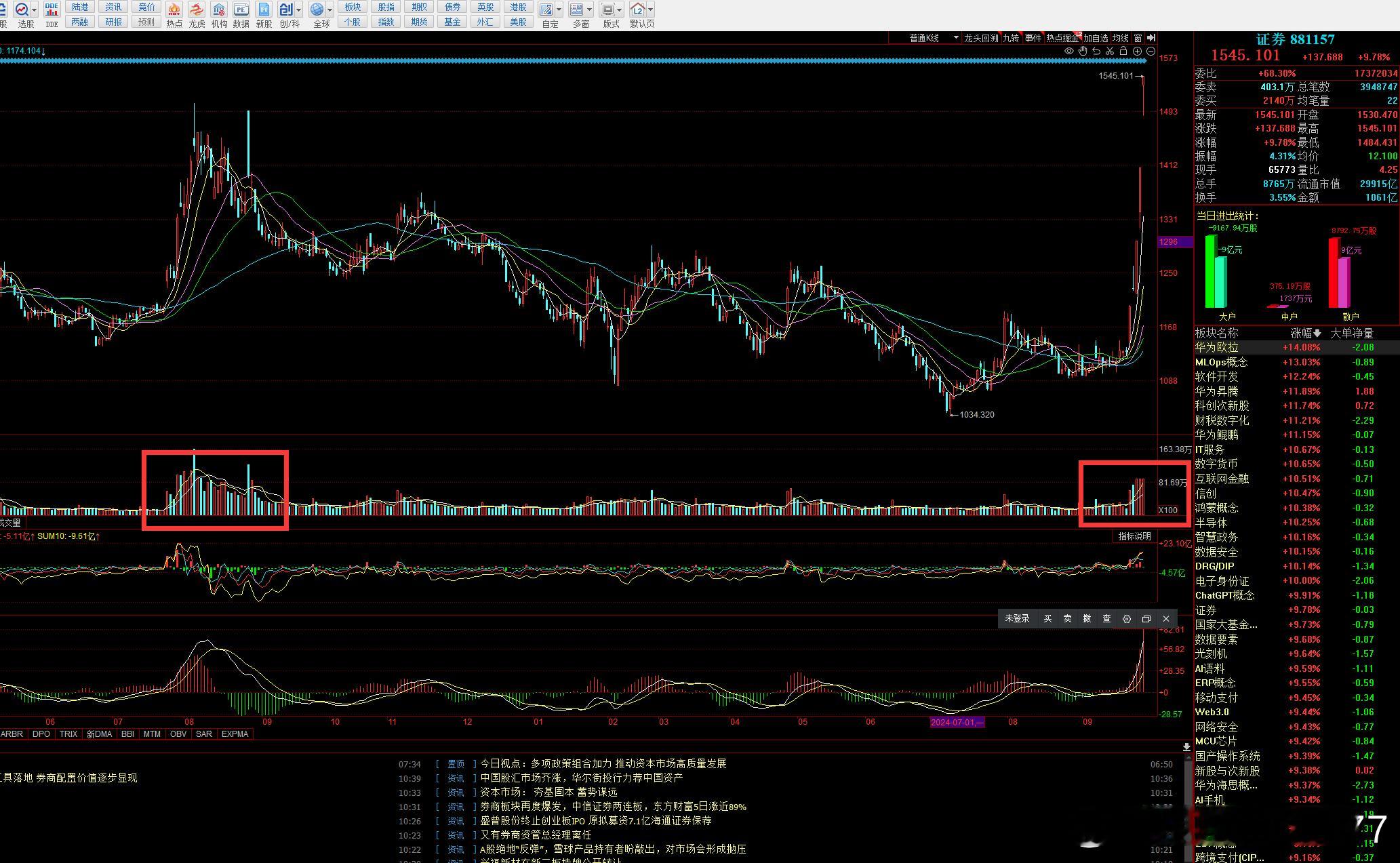This screenshot has height=863, width=1400.
Task: Click the collapse-right arrow icon beside 窗
Action: point(1151,38)
